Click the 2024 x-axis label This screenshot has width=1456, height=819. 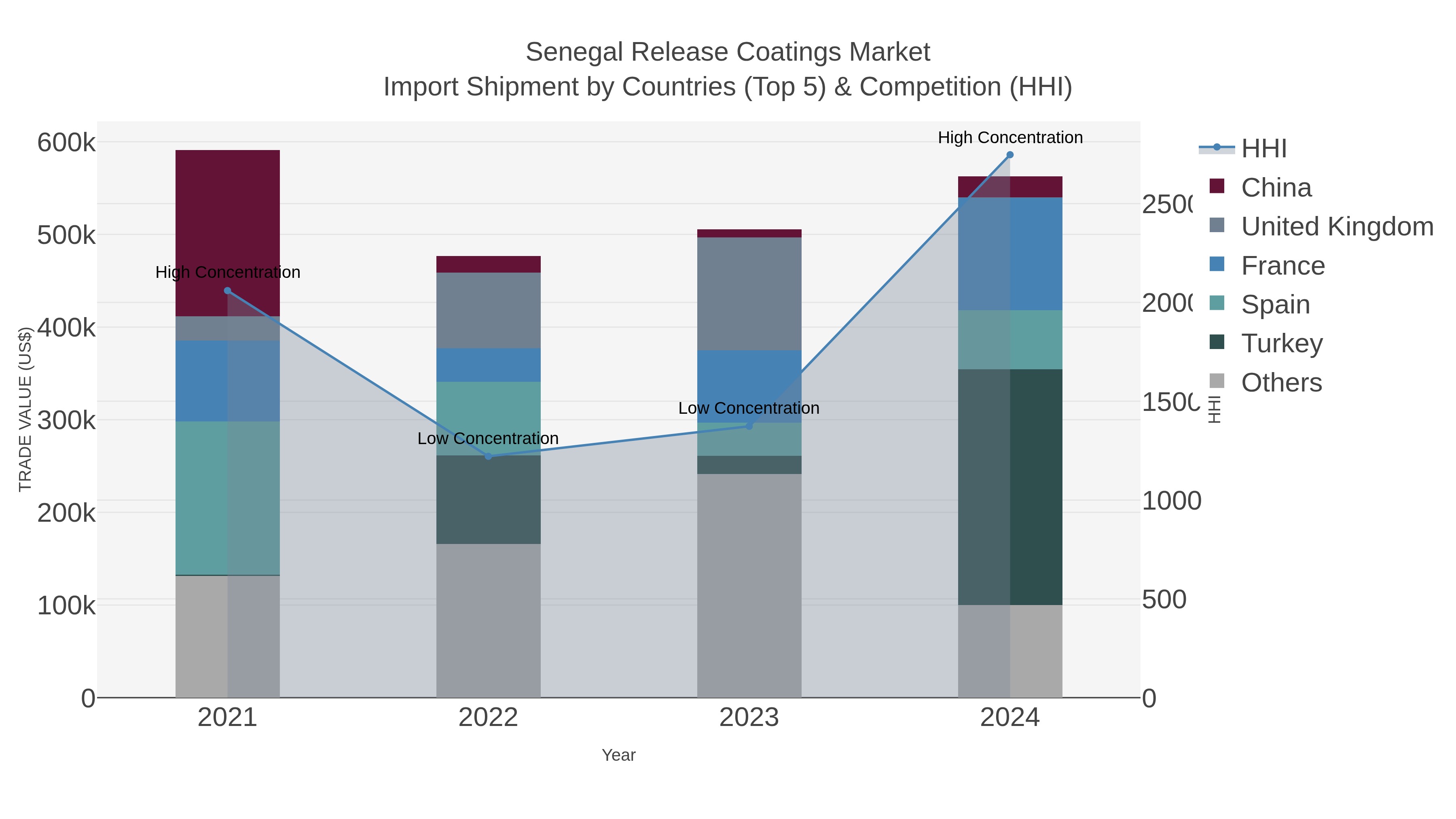point(1010,717)
